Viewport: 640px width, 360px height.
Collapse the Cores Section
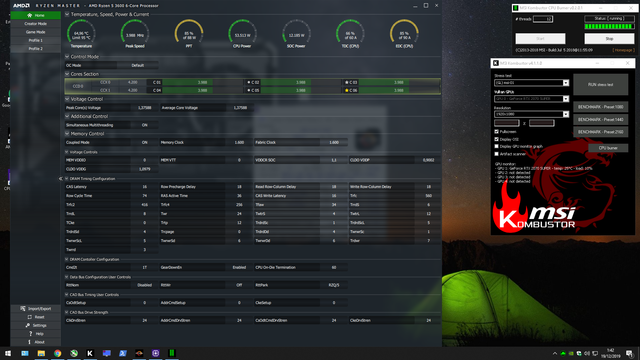[67, 74]
